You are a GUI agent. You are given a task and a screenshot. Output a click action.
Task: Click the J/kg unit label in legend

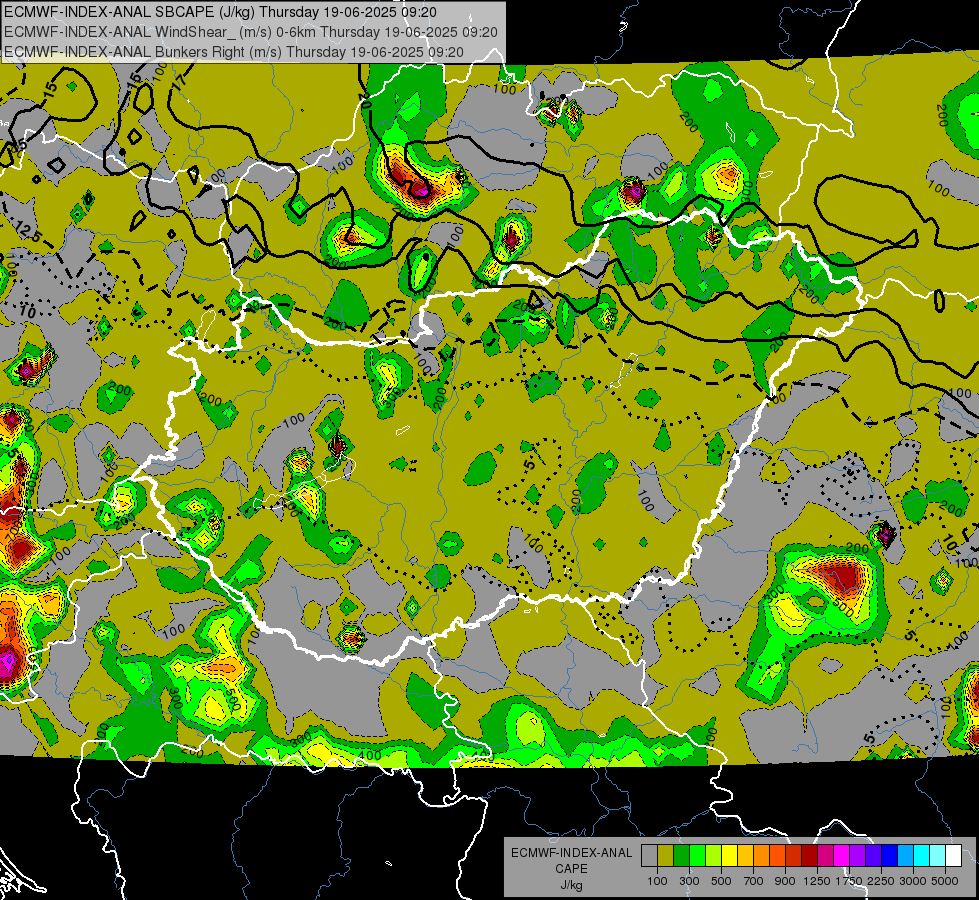click(572, 885)
